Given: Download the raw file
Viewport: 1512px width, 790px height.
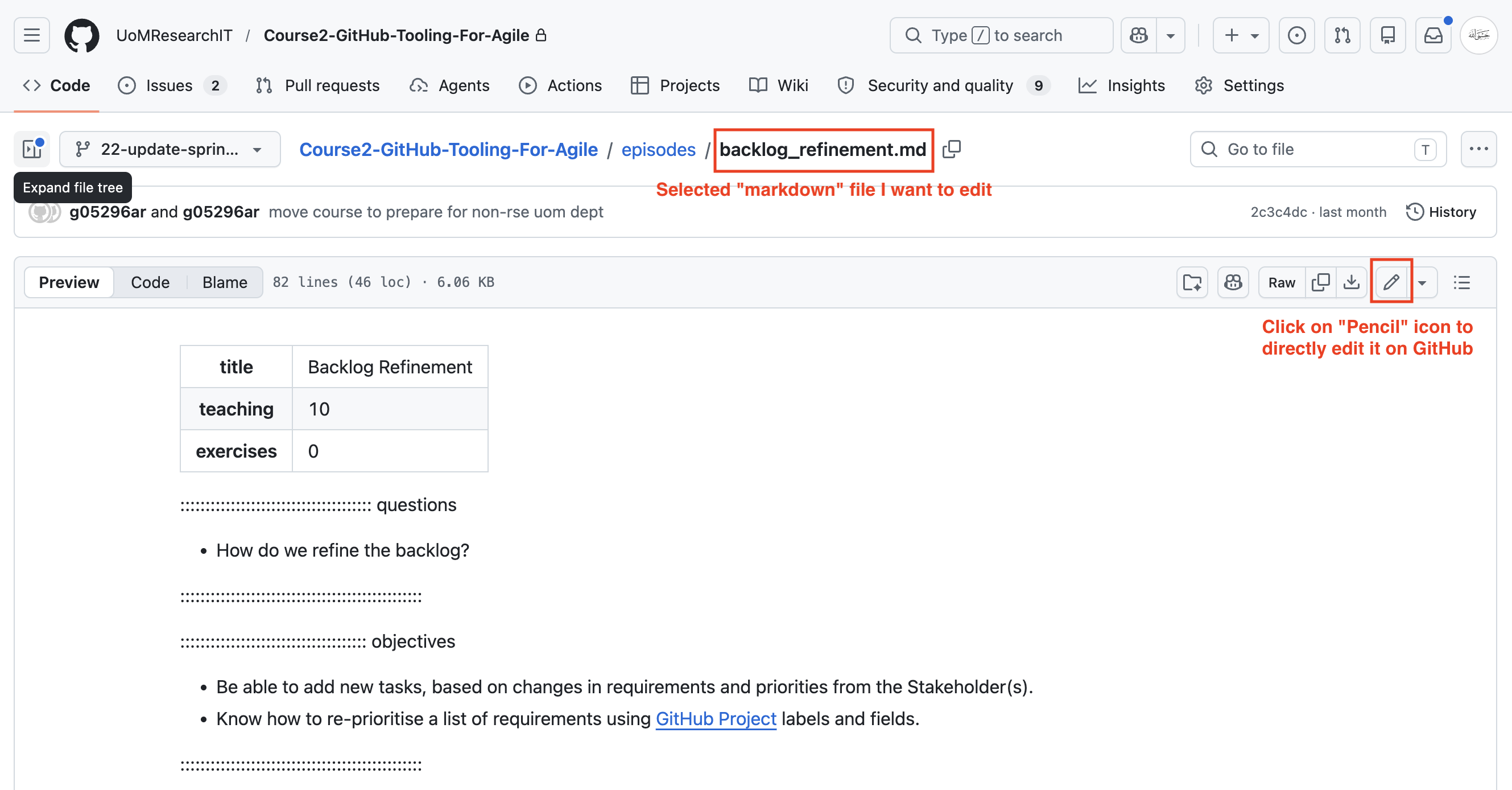Looking at the screenshot, I should [1351, 282].
